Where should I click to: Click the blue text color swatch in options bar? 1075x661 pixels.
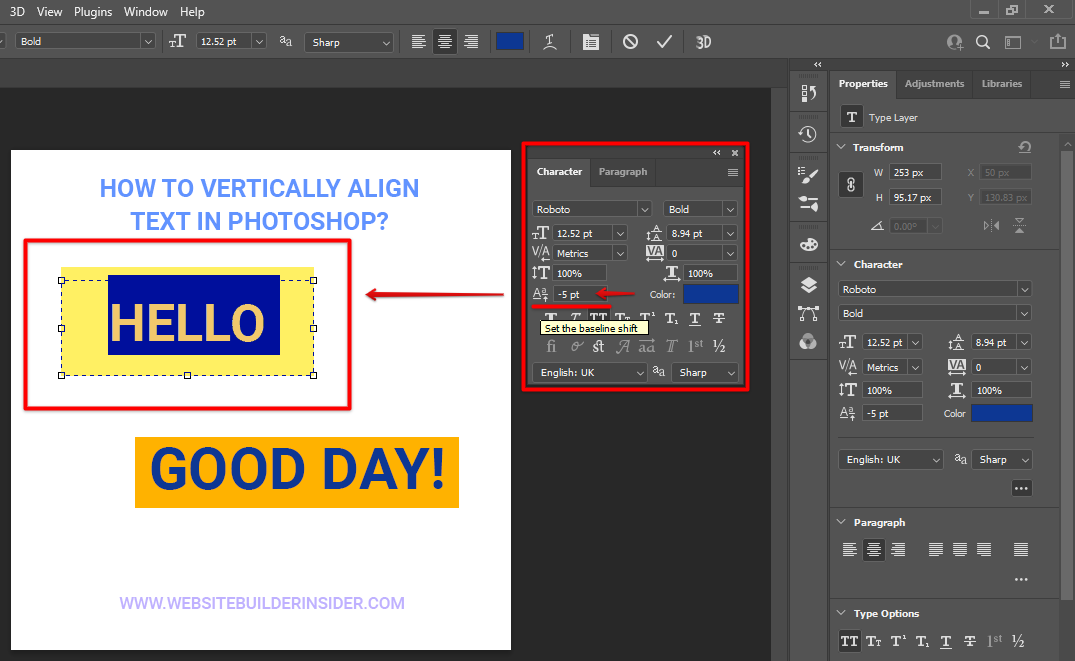tap(510, 42)
